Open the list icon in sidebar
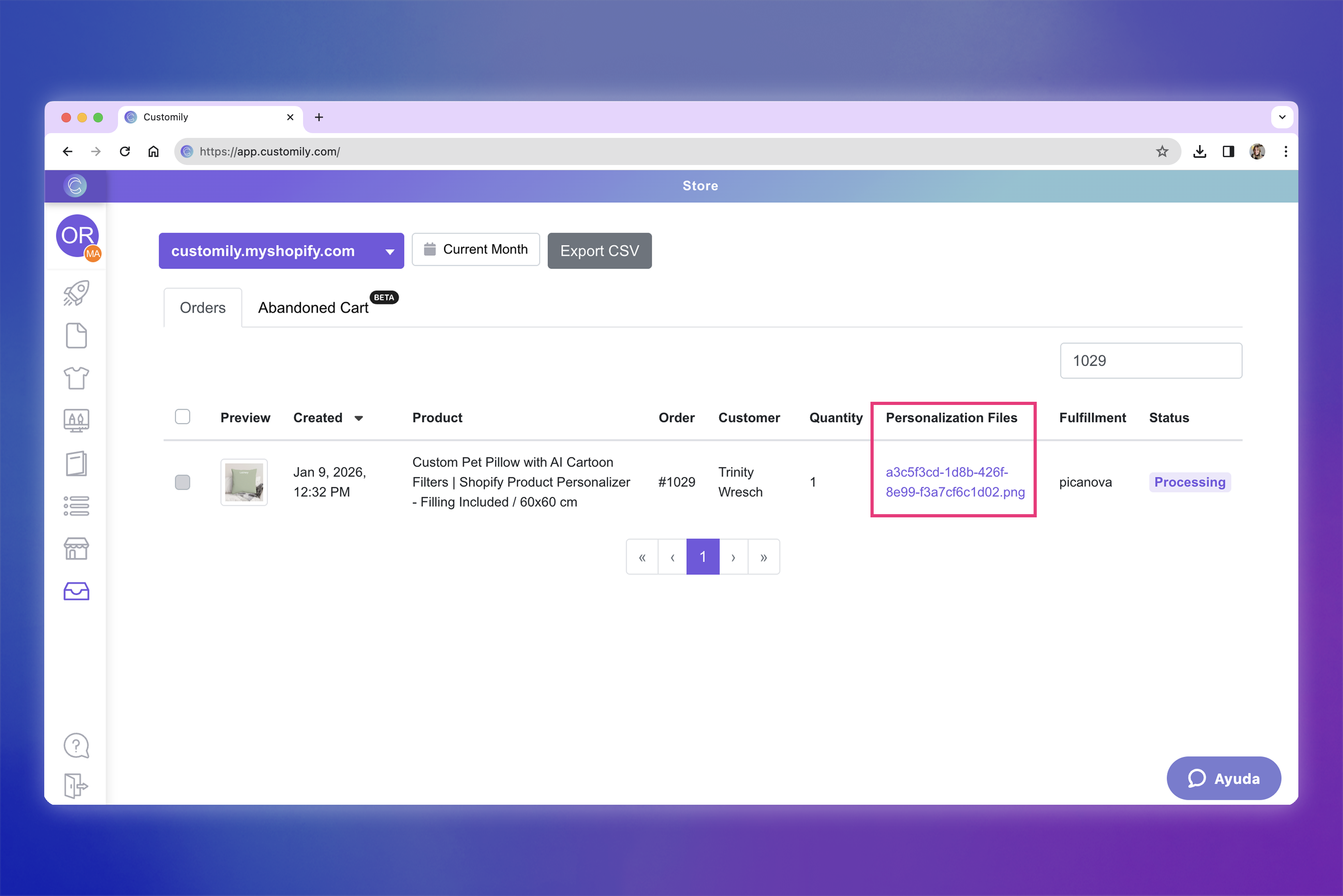Viewport: 1343px width, 896px height. (76, 506)
